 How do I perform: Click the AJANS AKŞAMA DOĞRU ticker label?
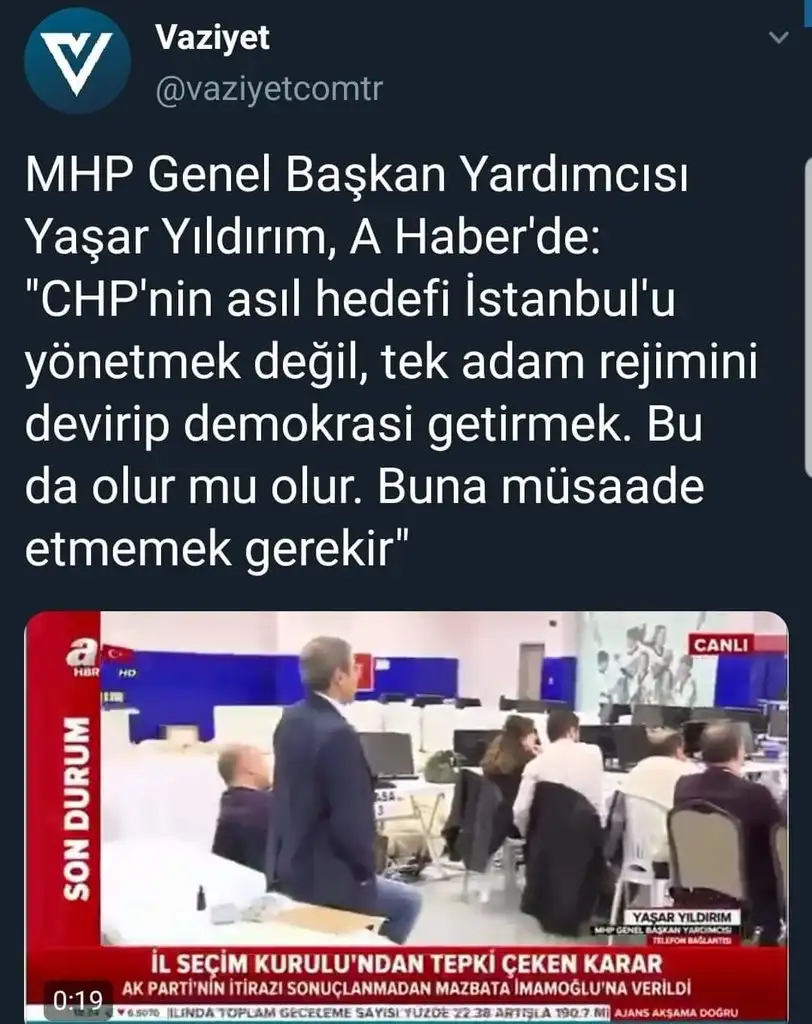677,1013
